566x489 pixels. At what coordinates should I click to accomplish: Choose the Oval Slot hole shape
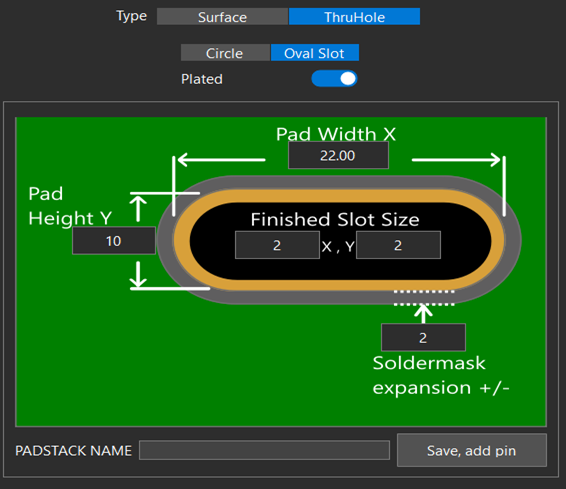(x=315, y=53)
